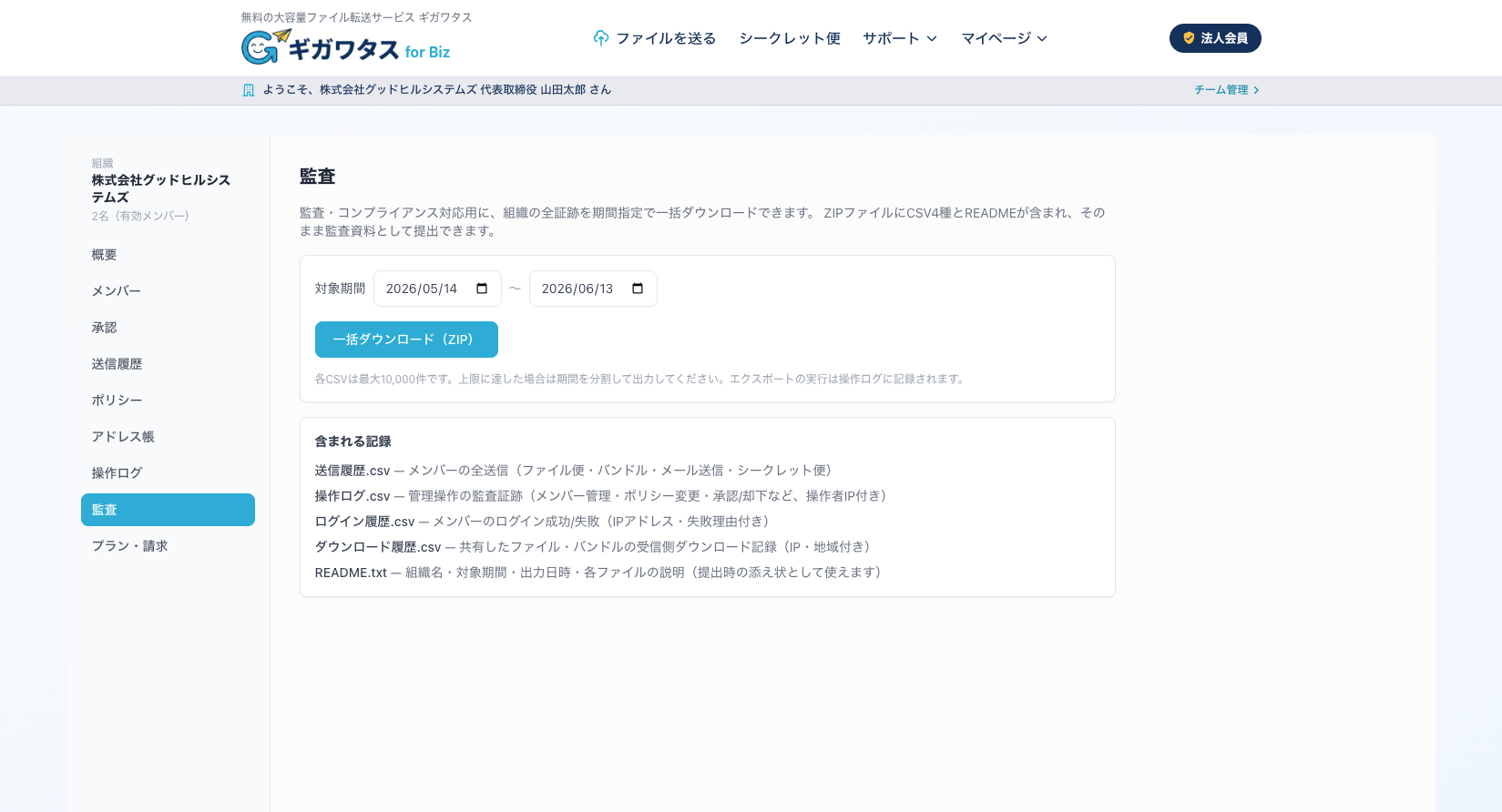Click the README.txt record entry
The image size is (1502, 812).
(598, 573)
